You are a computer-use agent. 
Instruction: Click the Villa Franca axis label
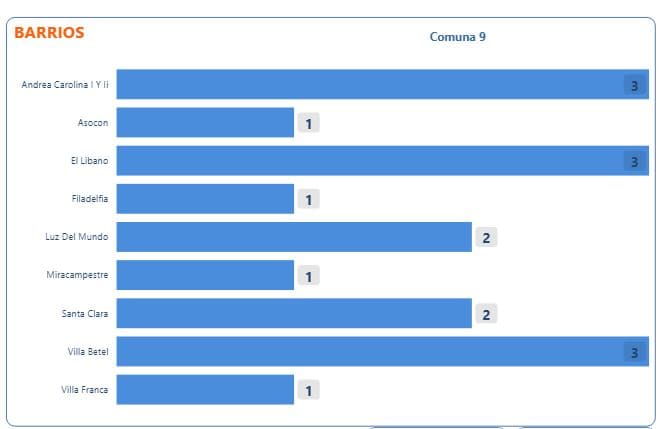(85, 389)
